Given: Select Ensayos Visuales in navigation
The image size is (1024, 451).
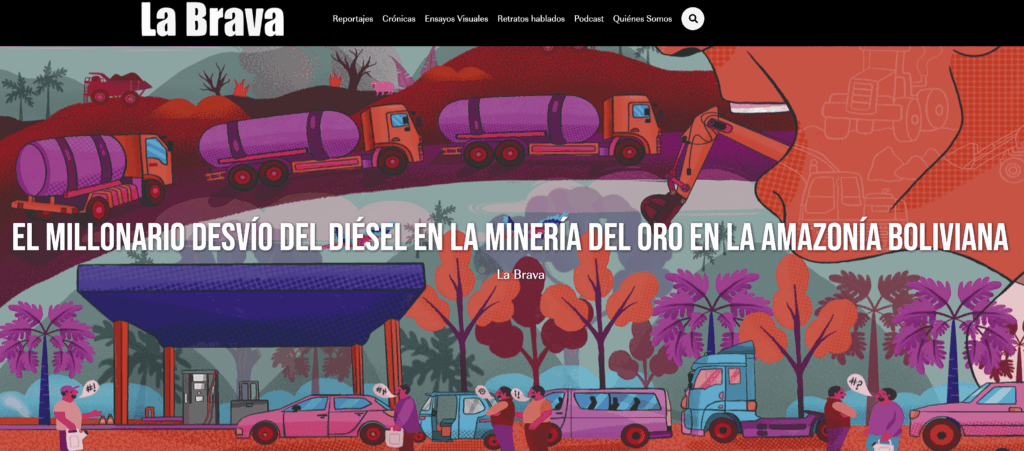Looking at the screenshot, I should tap(456, 19).
